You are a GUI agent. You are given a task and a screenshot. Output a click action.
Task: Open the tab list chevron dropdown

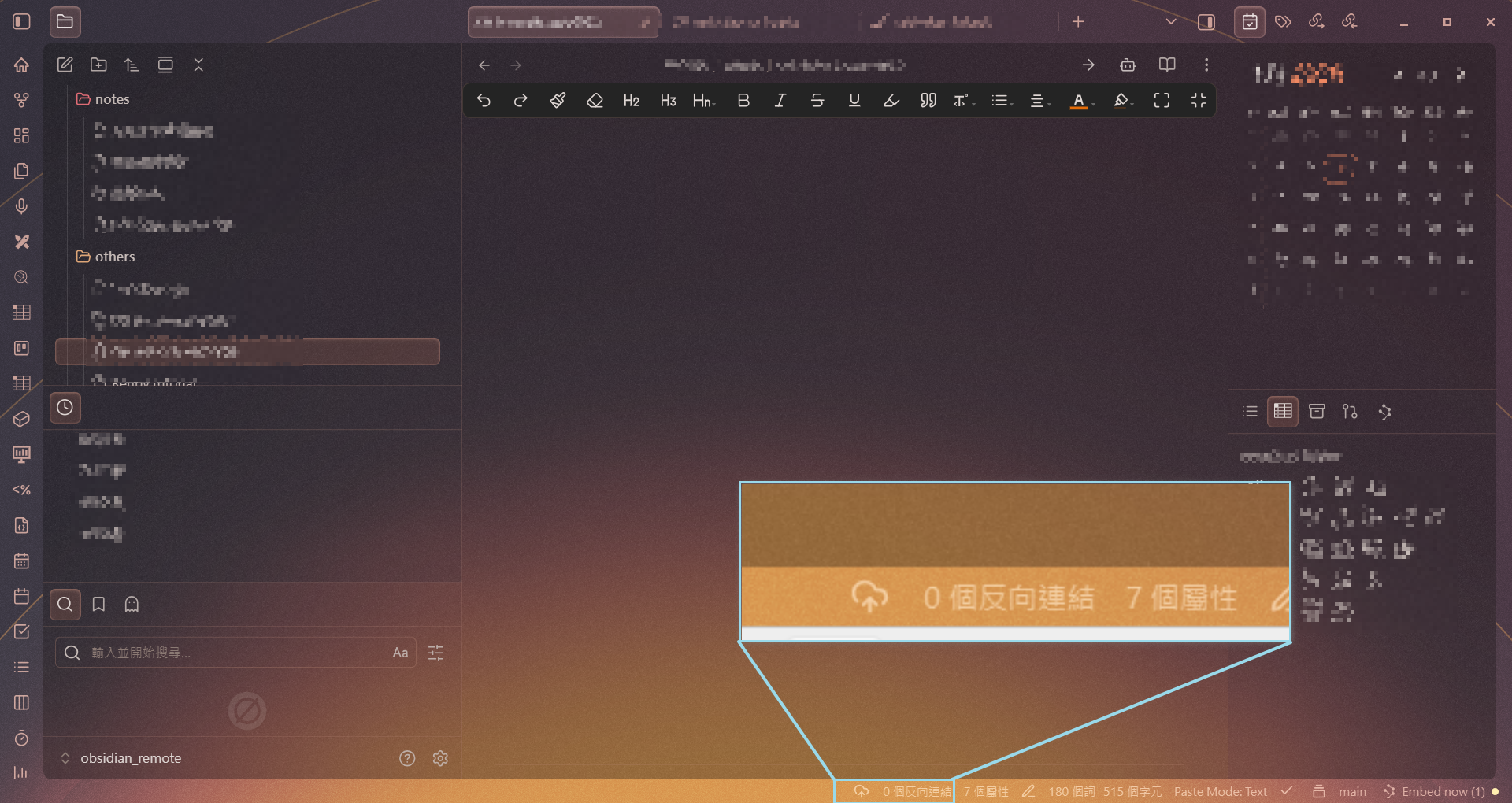tap(1171, 21)
